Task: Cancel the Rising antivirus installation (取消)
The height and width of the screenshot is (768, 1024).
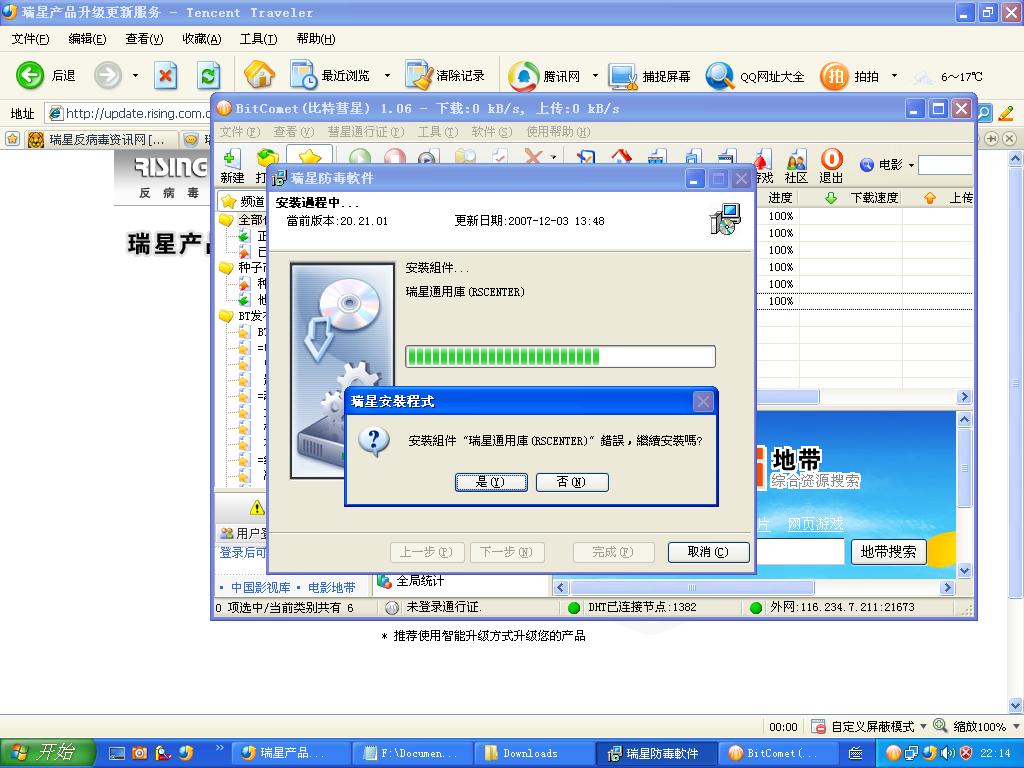Action: tap(709, 552)
